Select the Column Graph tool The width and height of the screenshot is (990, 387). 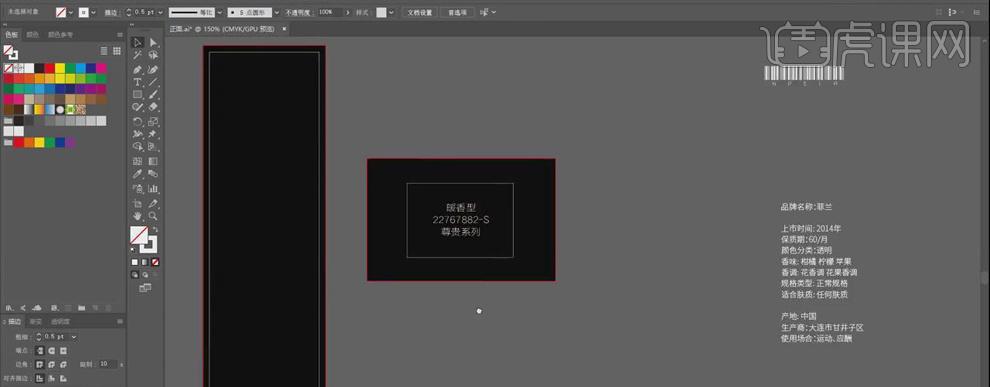[153, 188]
